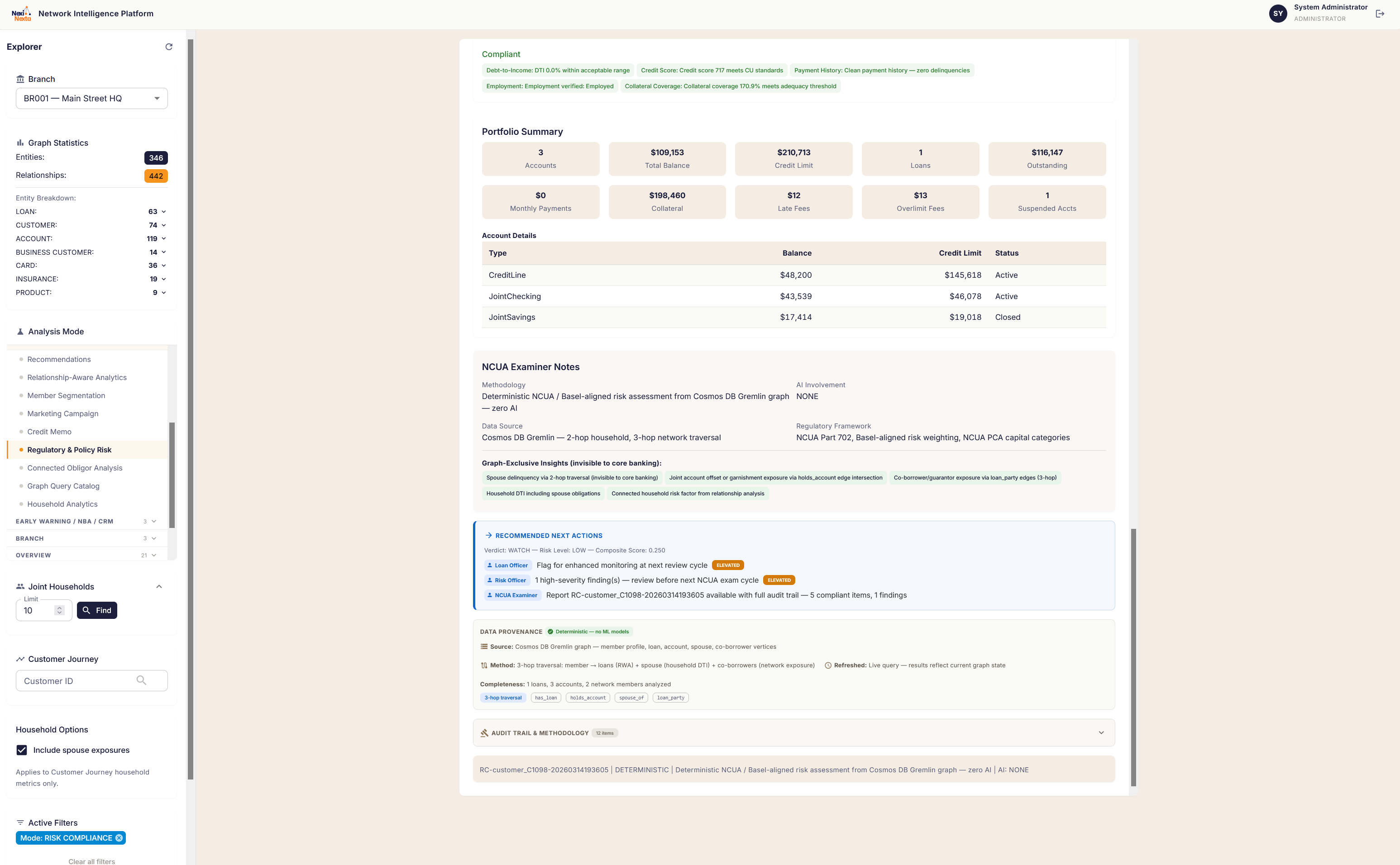
Task: Click the Nexi Nexta logo
Action: [x=22, y=13]
